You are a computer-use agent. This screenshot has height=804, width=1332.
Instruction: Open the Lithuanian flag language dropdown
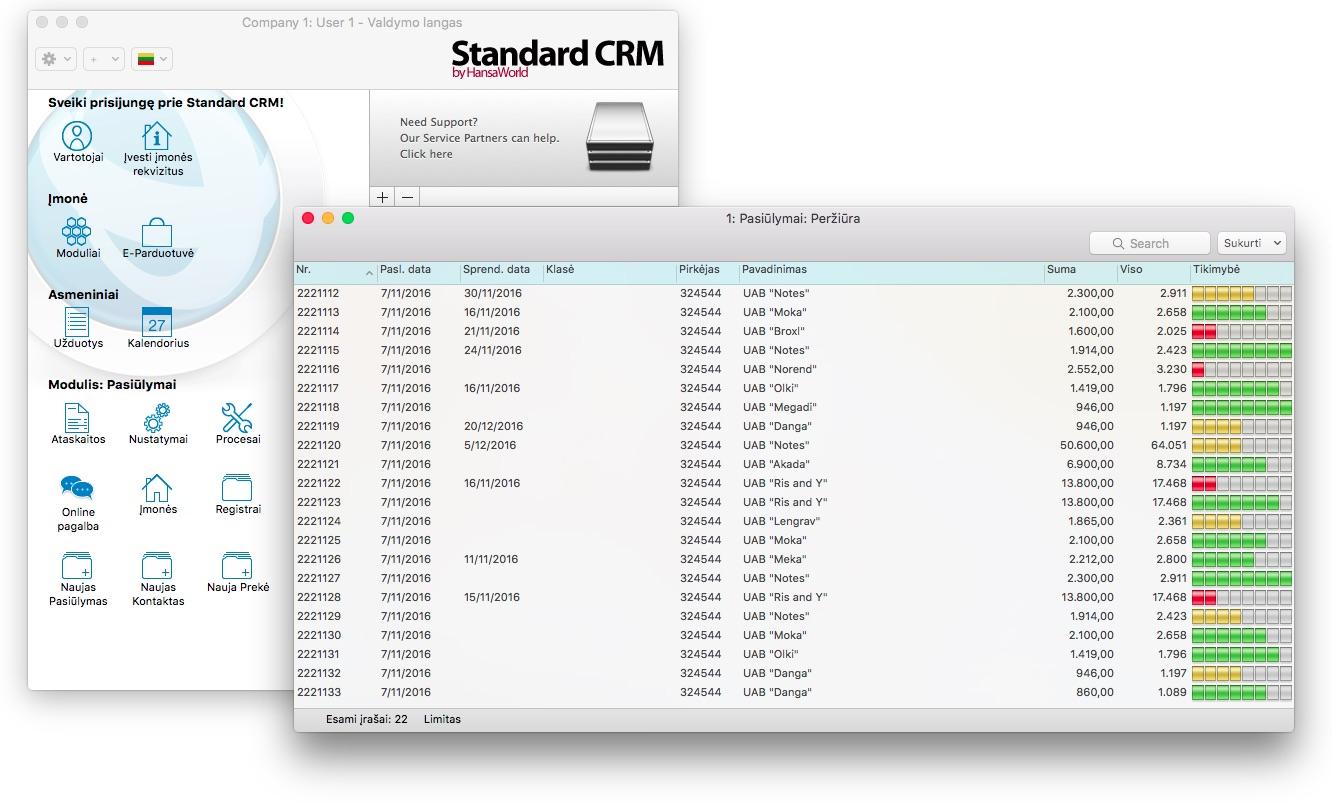pos(151,59)
